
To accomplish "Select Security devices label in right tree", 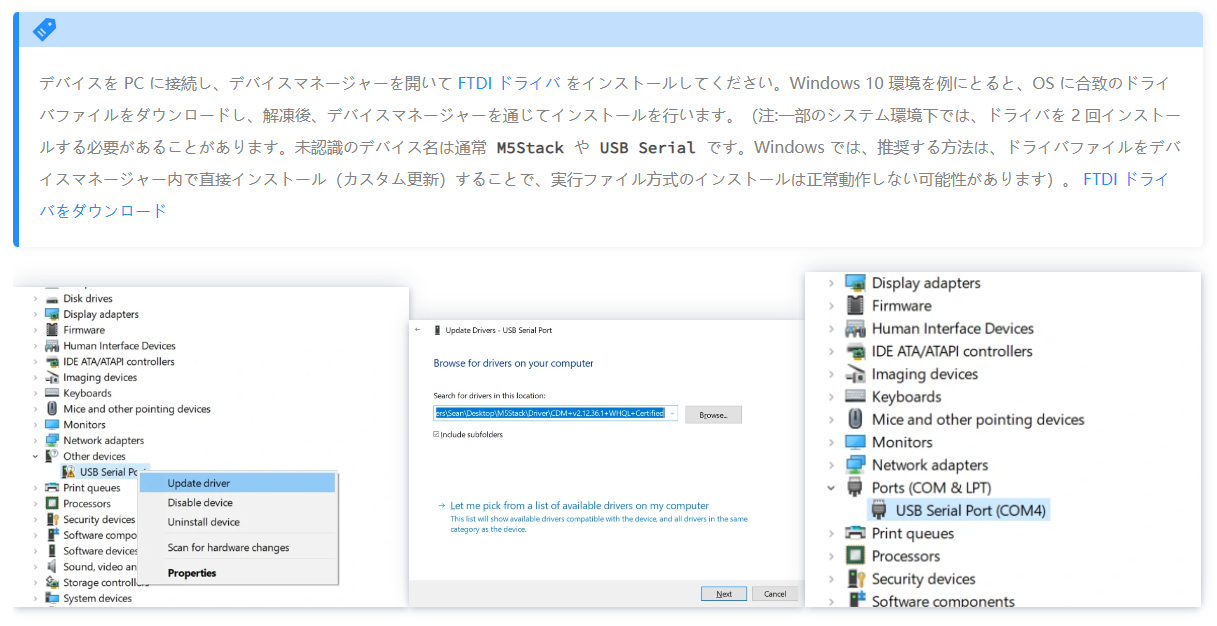I will click(x=924, y=579).
